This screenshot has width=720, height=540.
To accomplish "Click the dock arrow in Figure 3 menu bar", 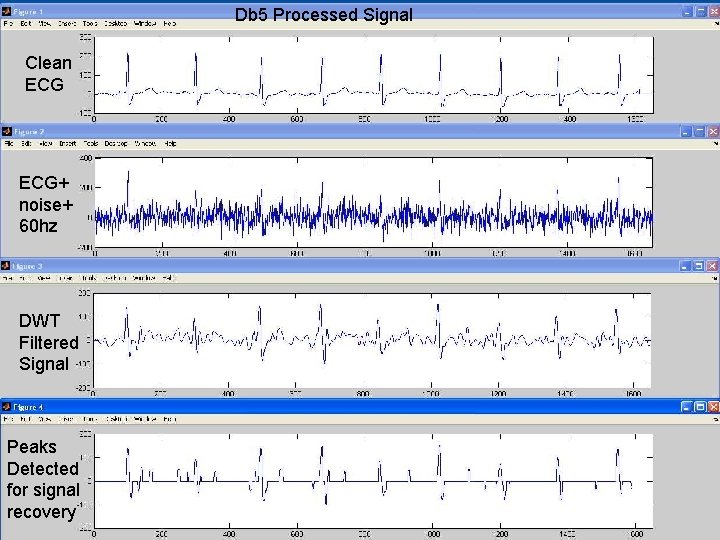I will tap(714, 278).
